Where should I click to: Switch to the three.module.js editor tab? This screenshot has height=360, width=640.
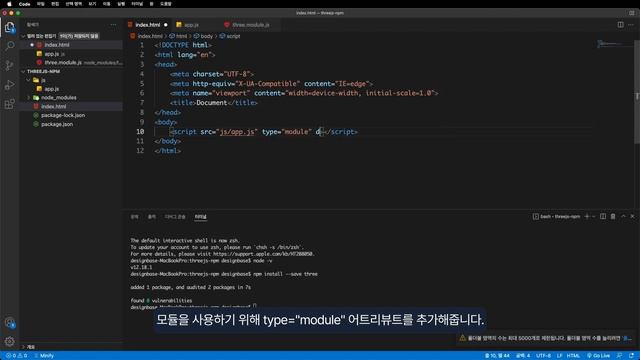pyautogui.click(x=251, y=25)
